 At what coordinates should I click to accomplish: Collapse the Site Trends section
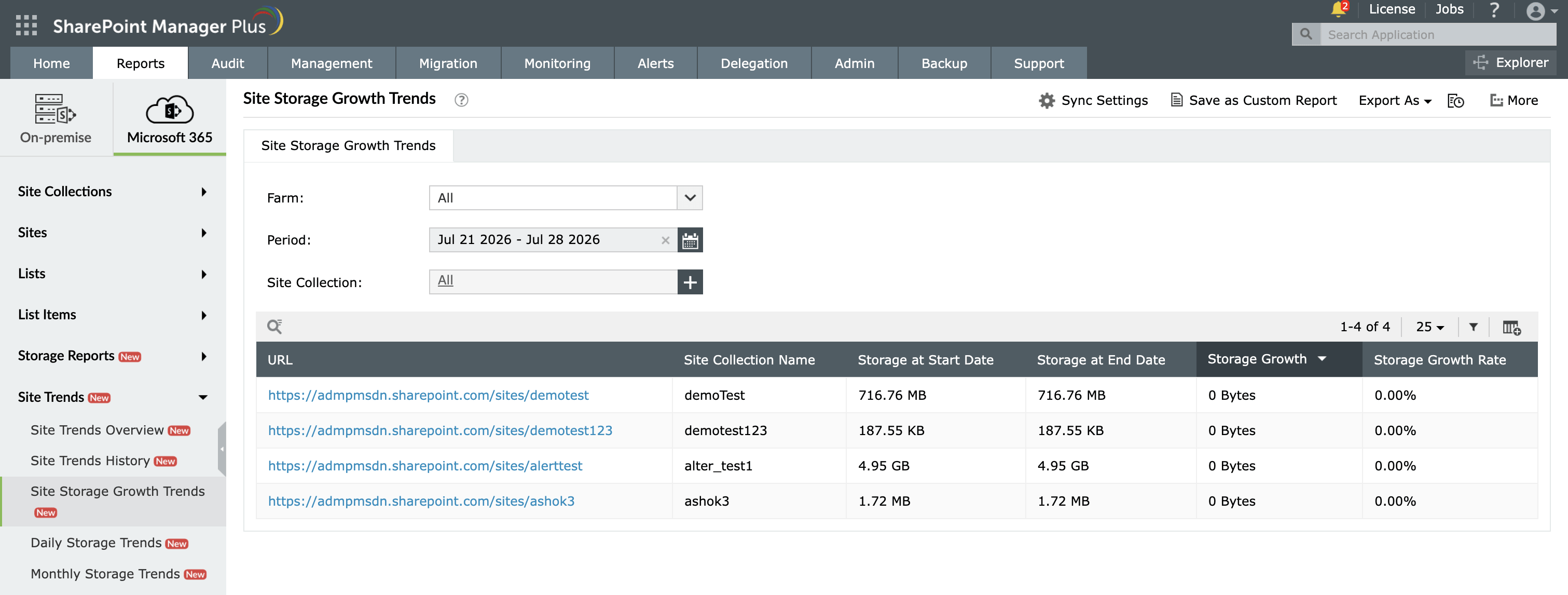click(x=113, y=397)
